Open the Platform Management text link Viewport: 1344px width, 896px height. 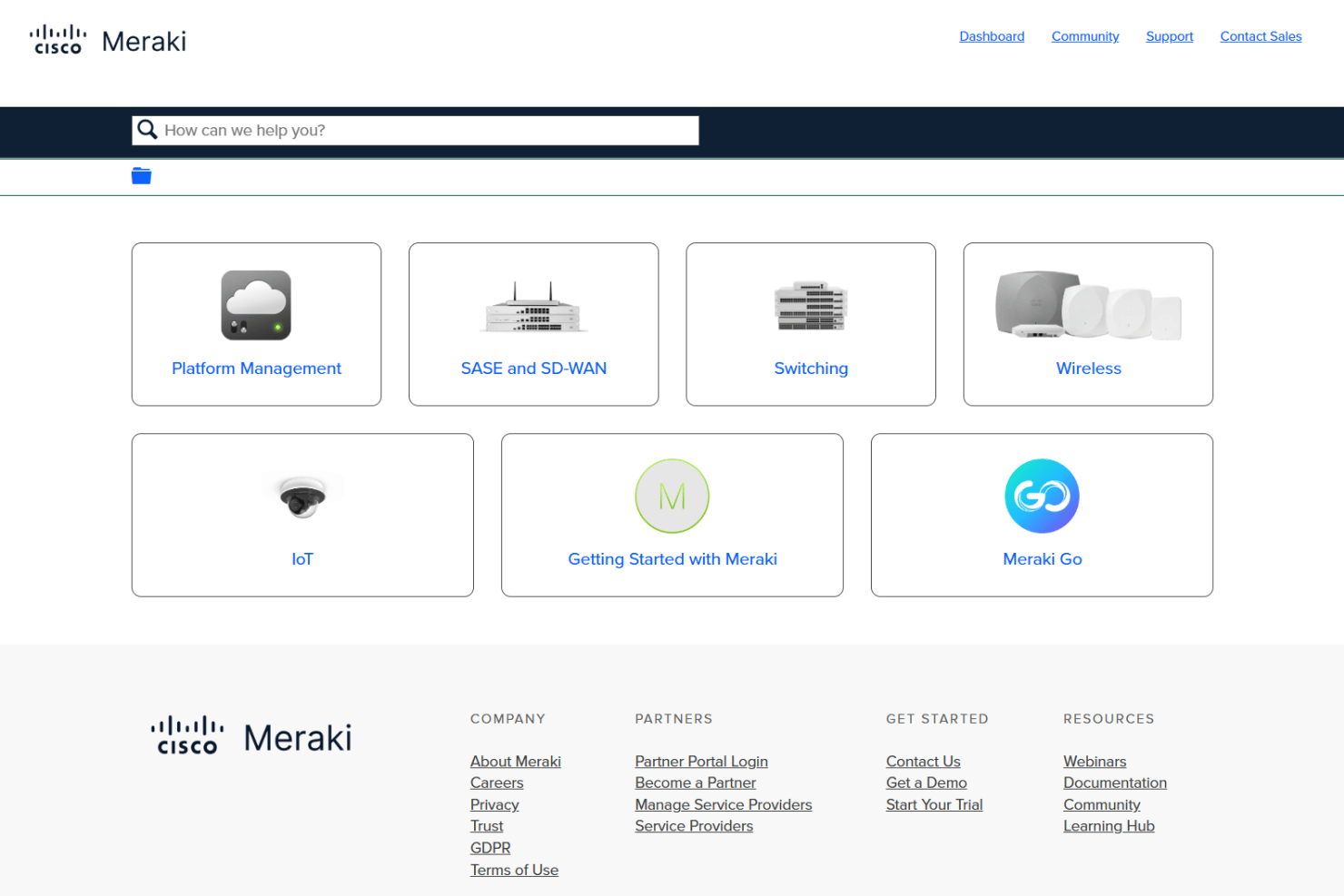click(x=256, y=369)
